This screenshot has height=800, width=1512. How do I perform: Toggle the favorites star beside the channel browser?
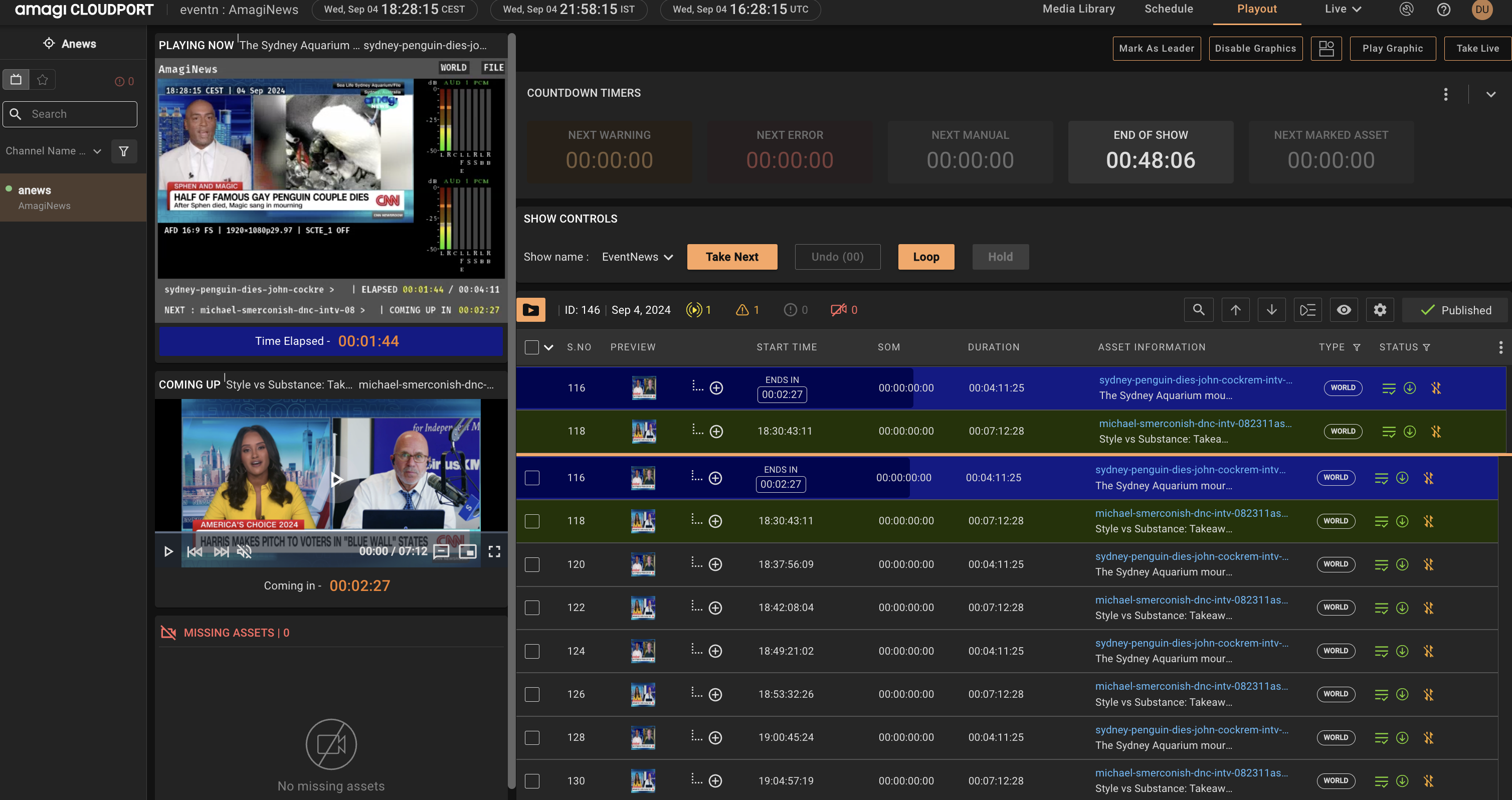click(42, 79)
